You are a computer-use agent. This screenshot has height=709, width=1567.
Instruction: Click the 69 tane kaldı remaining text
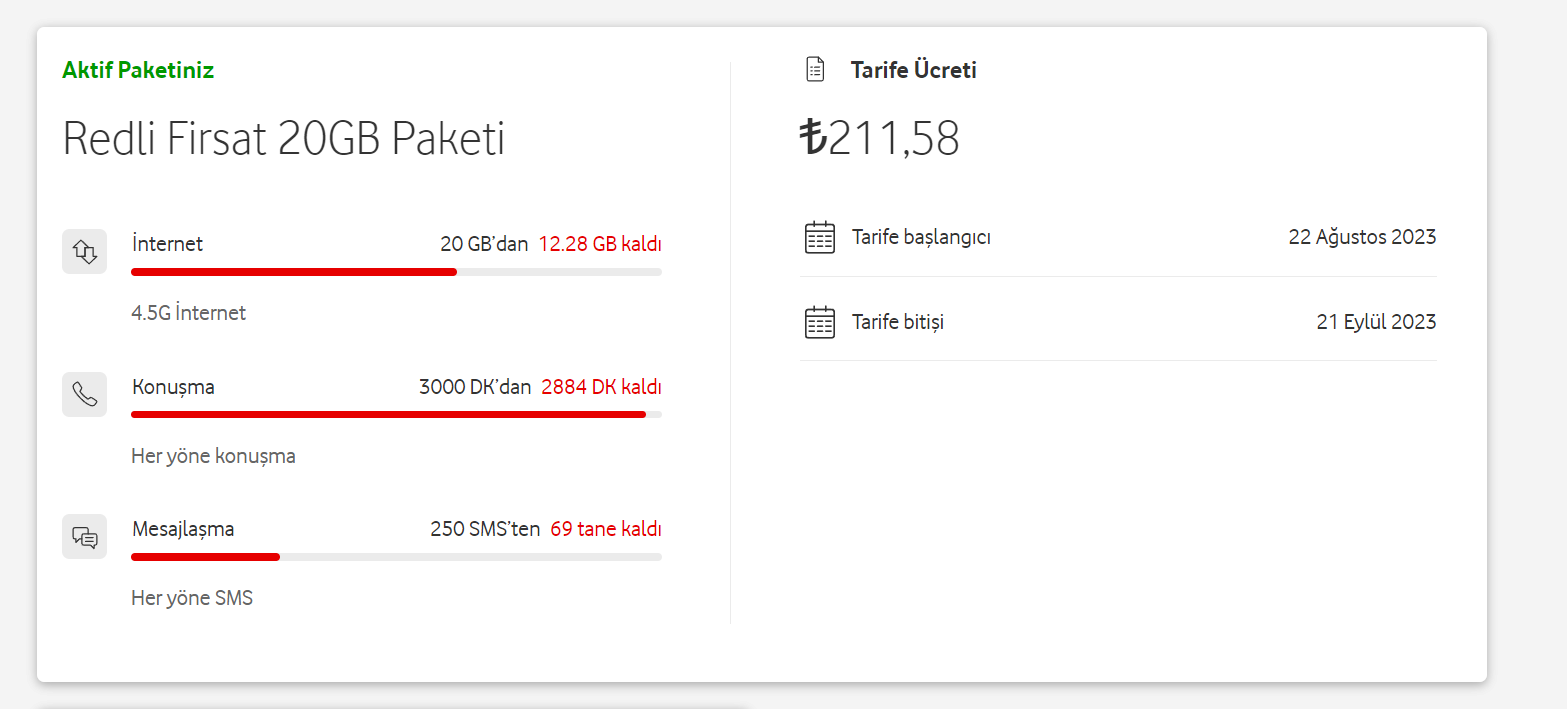click(x=606, y=529)
